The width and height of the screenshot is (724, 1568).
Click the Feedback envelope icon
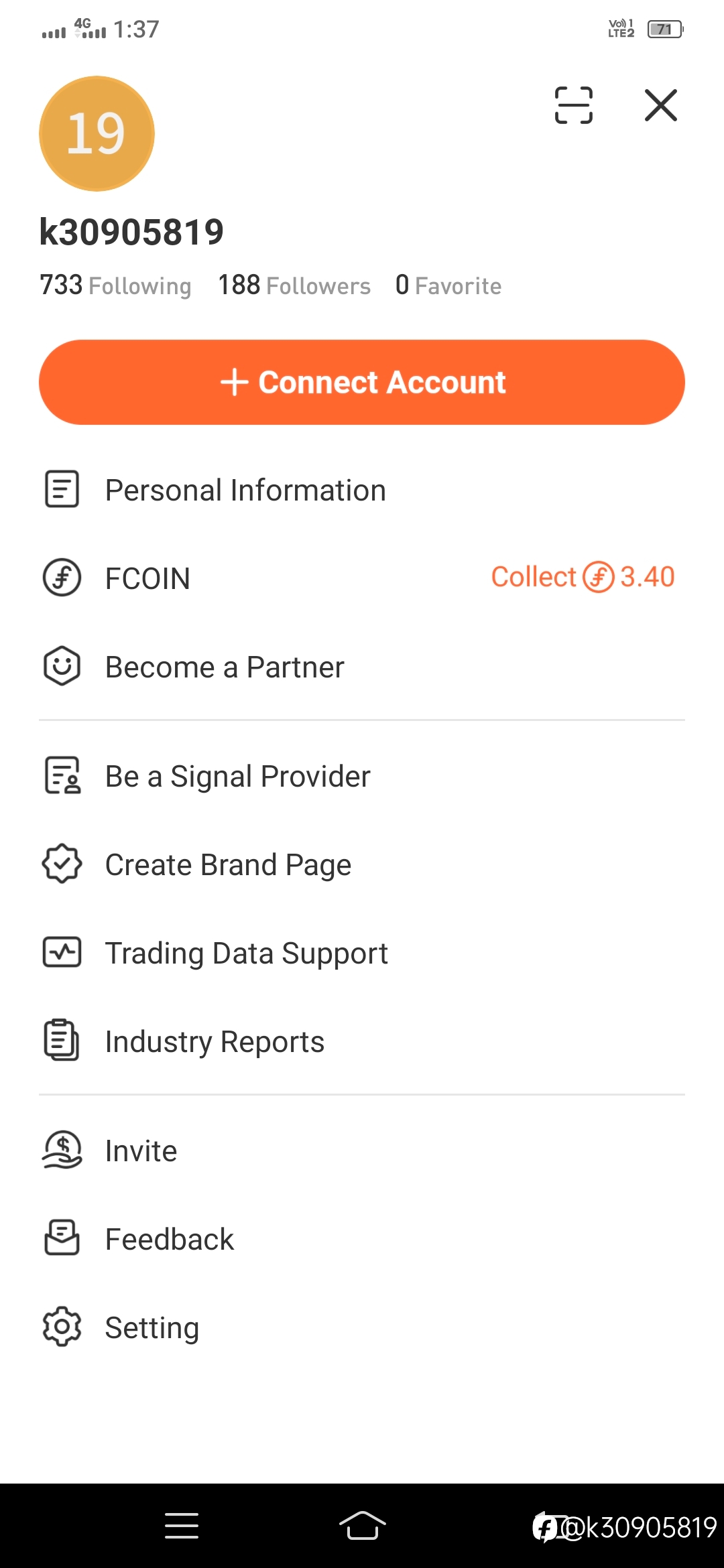coord(62,1238)
